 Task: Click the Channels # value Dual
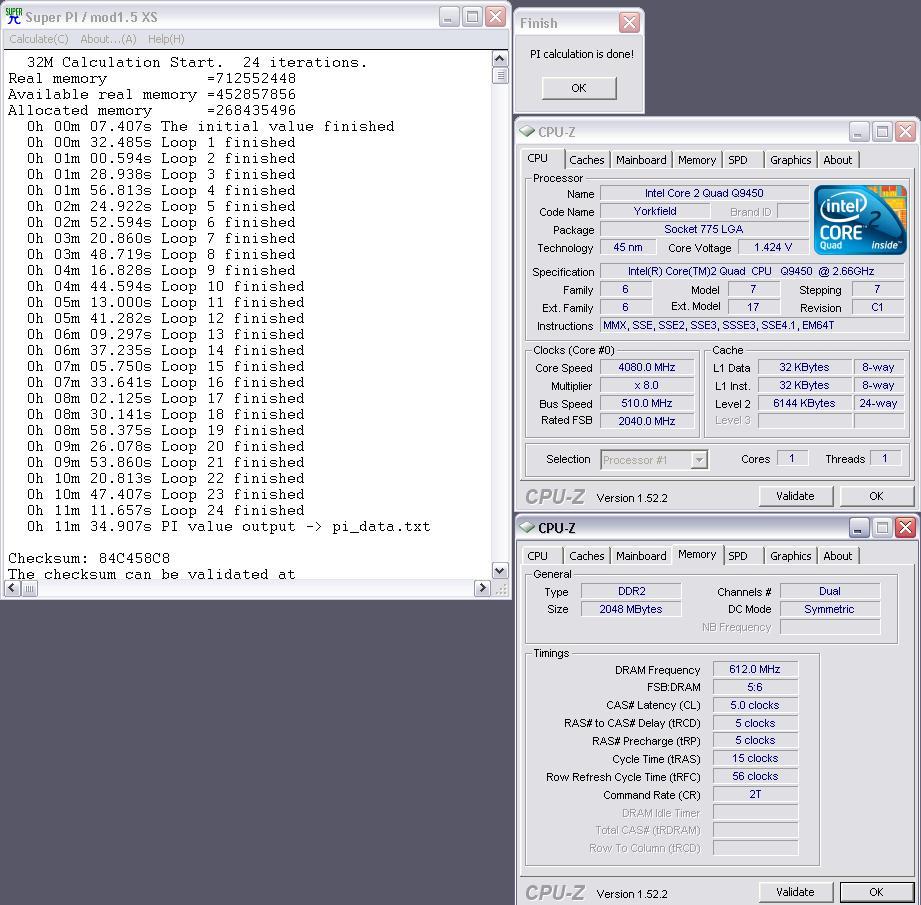[x=830, y=591]
